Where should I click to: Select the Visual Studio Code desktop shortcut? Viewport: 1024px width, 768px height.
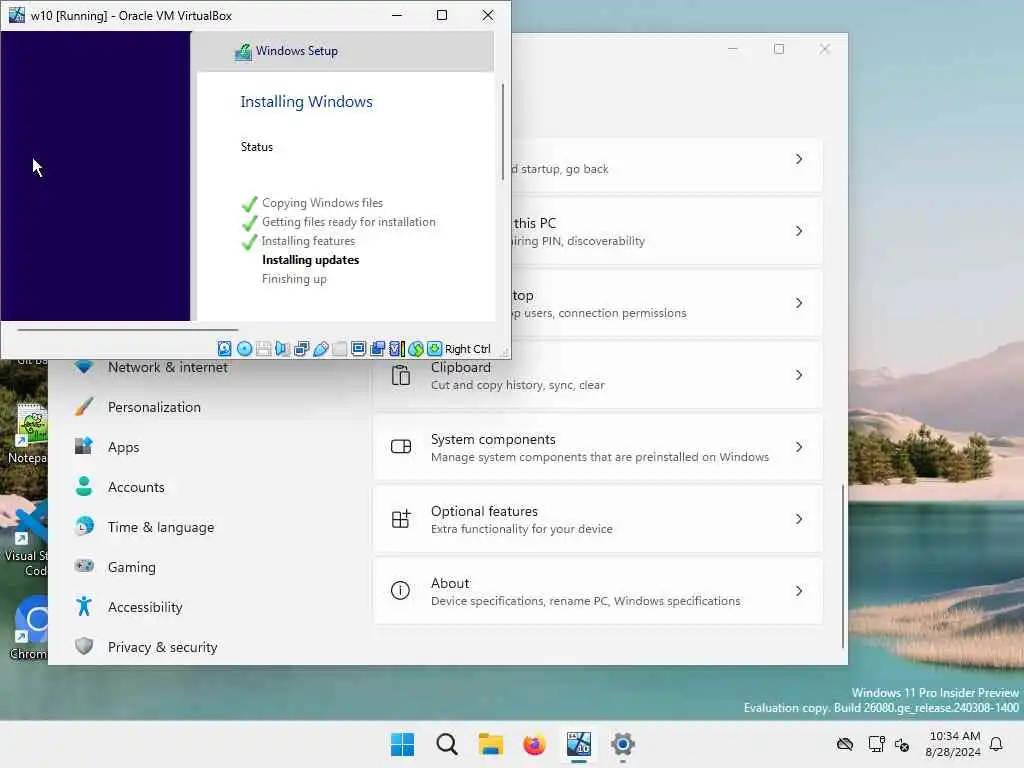coord(26,539)
